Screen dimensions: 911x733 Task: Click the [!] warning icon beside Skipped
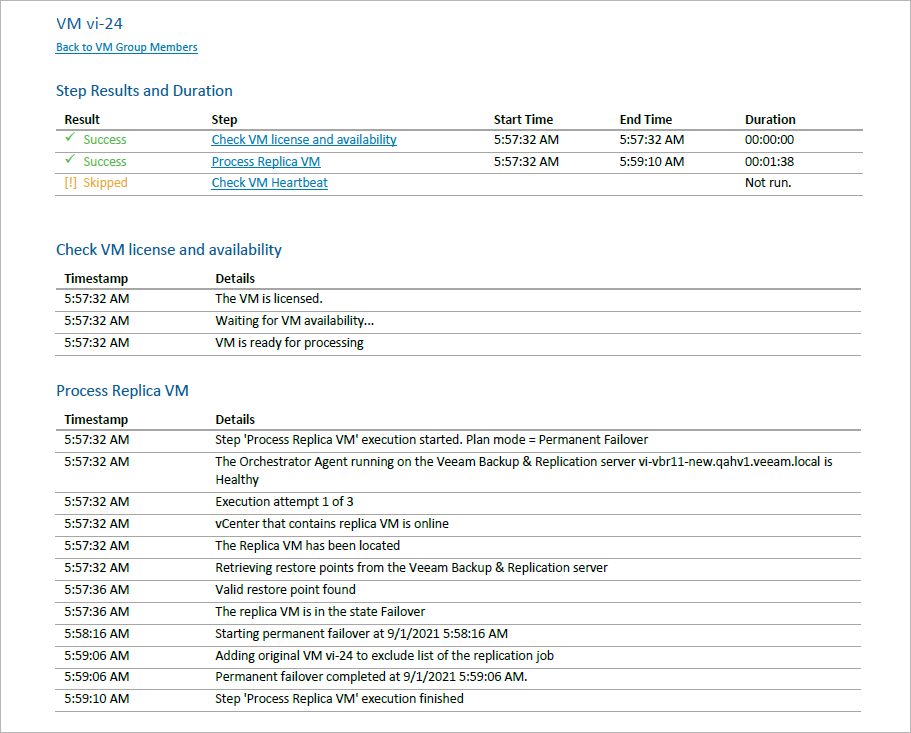click(x=70, y=182)
